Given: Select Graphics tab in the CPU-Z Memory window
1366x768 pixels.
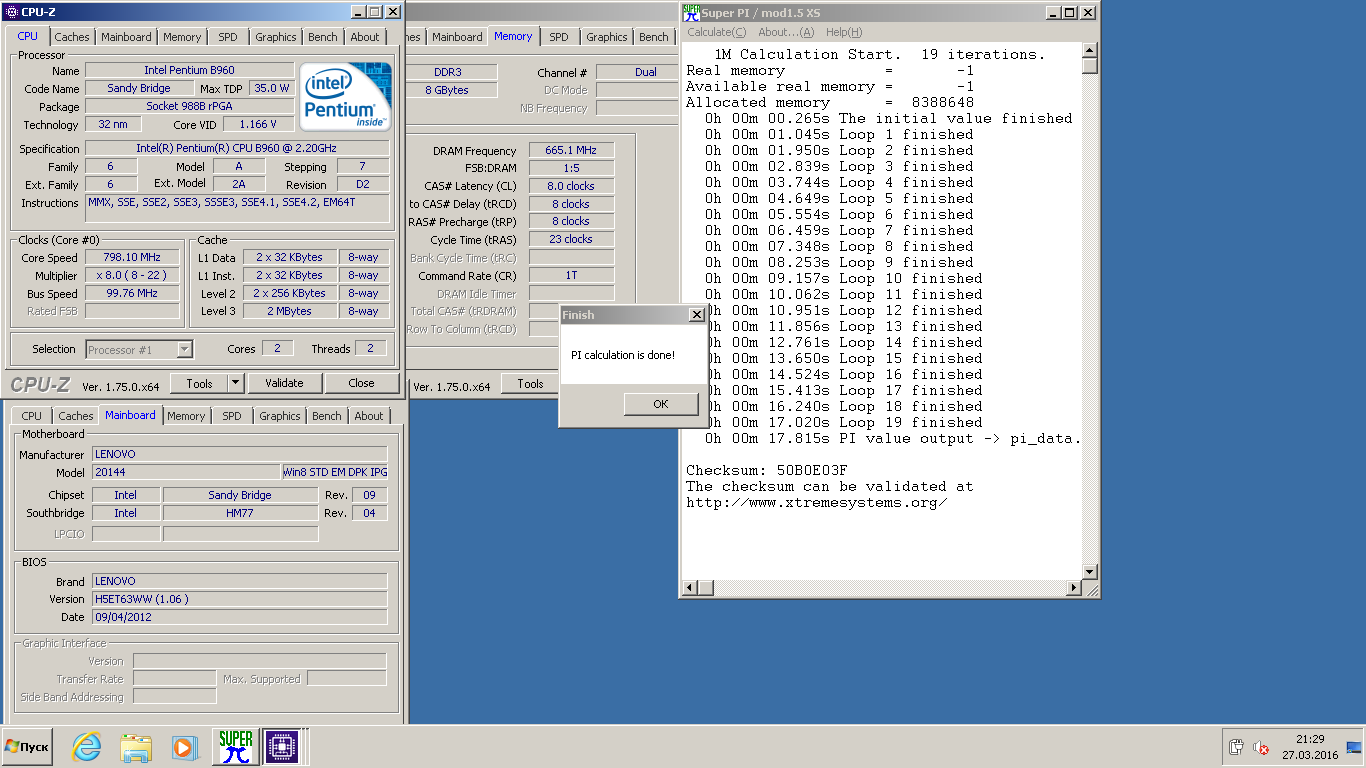Looking at the screenshot, I should click(x=607, y=37).
